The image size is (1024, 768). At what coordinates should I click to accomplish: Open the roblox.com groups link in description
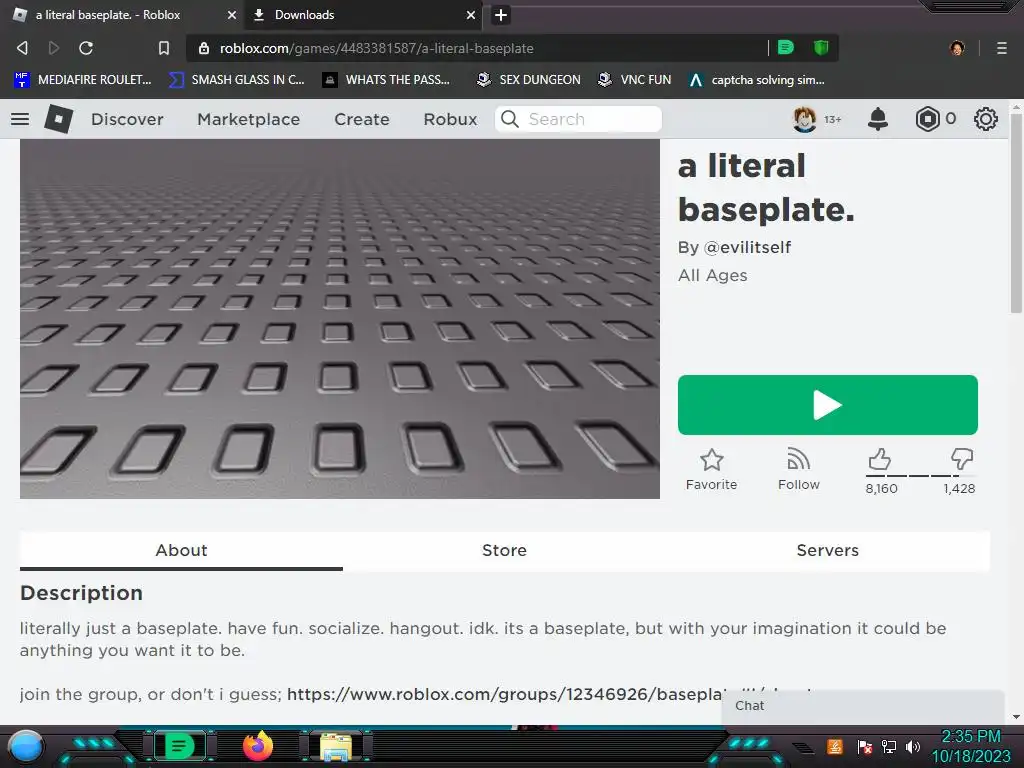pyautogui.click(x=504, y=694)
